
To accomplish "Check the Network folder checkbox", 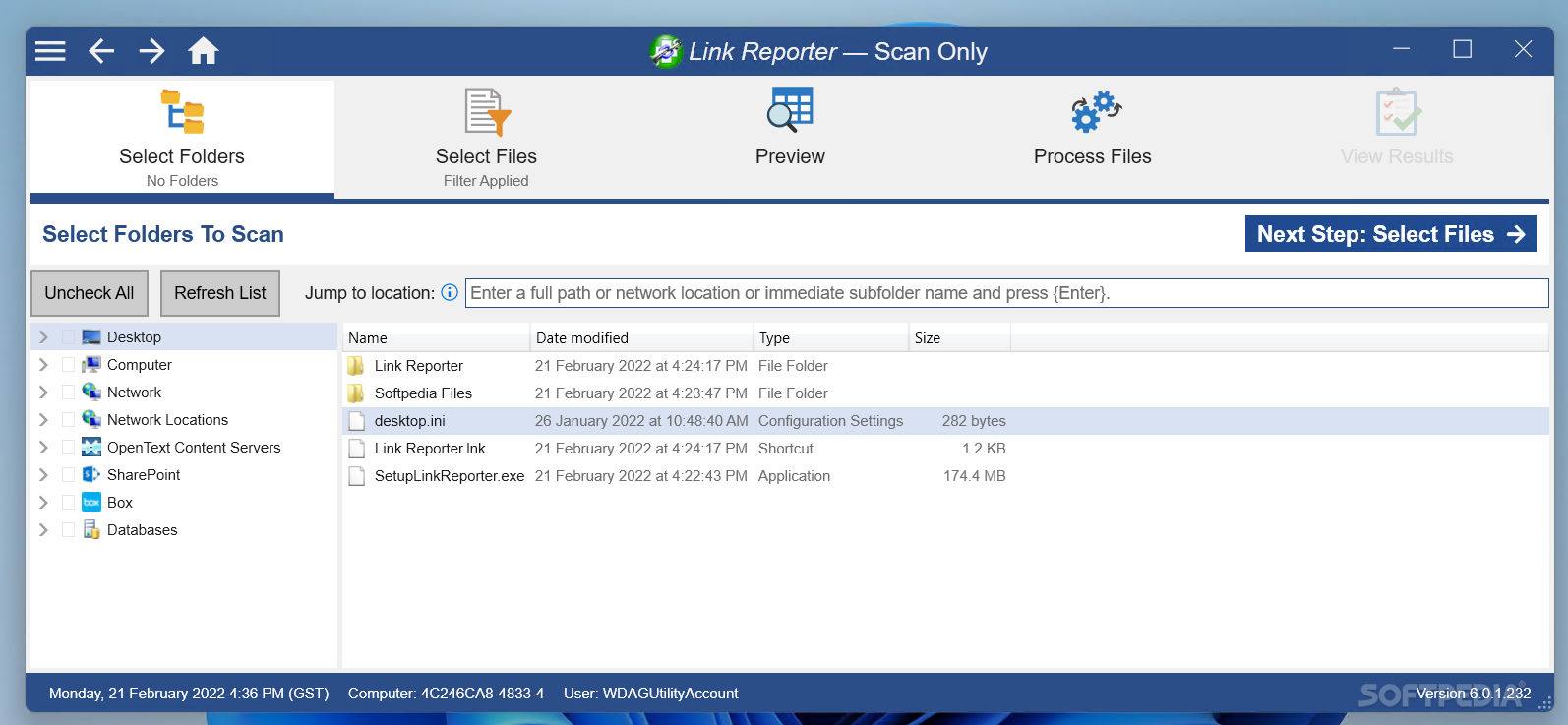I will (68, 393).
